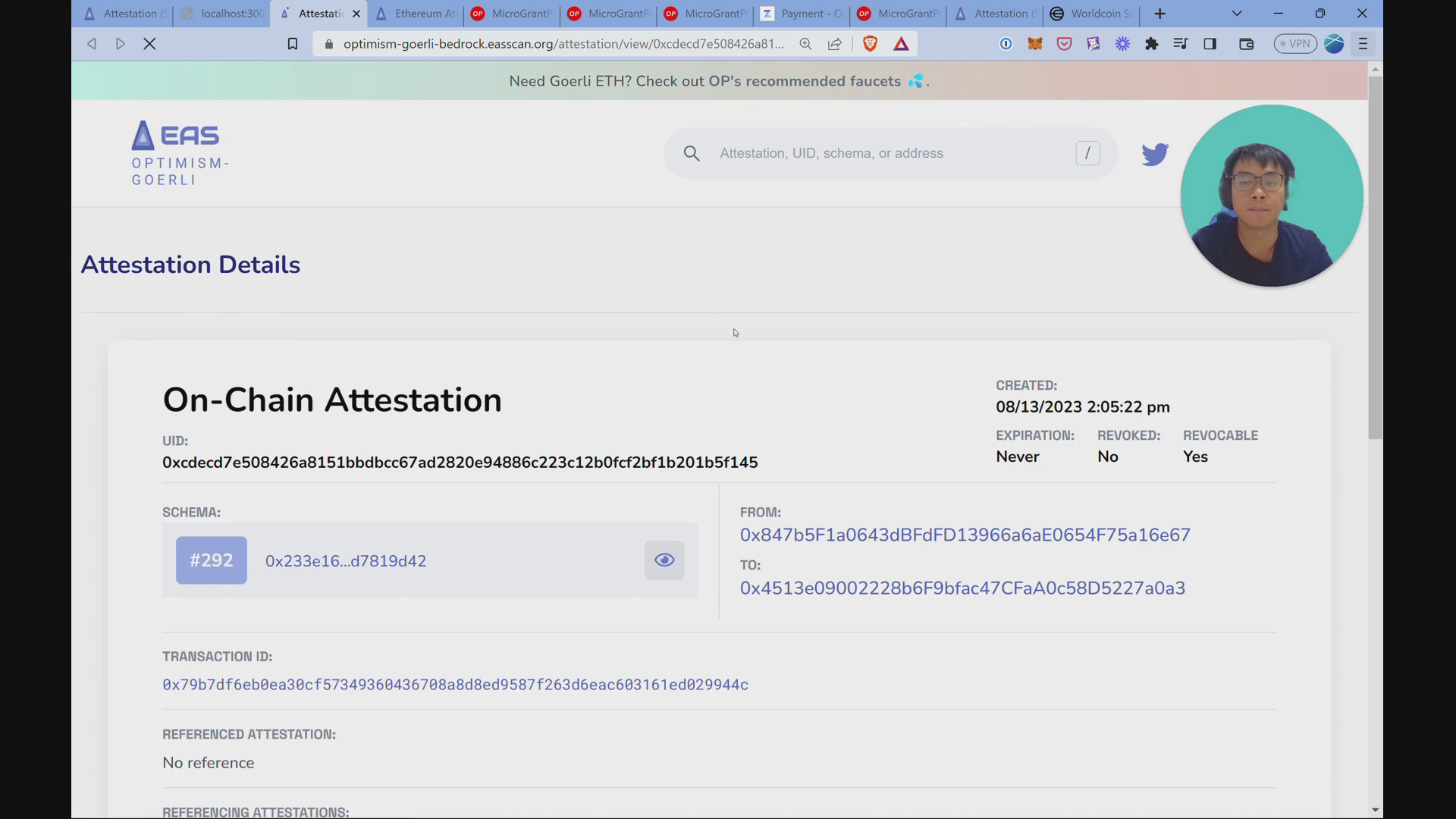Open the 1Password extension icon

pyautogui.click(x=1006, y=44)
